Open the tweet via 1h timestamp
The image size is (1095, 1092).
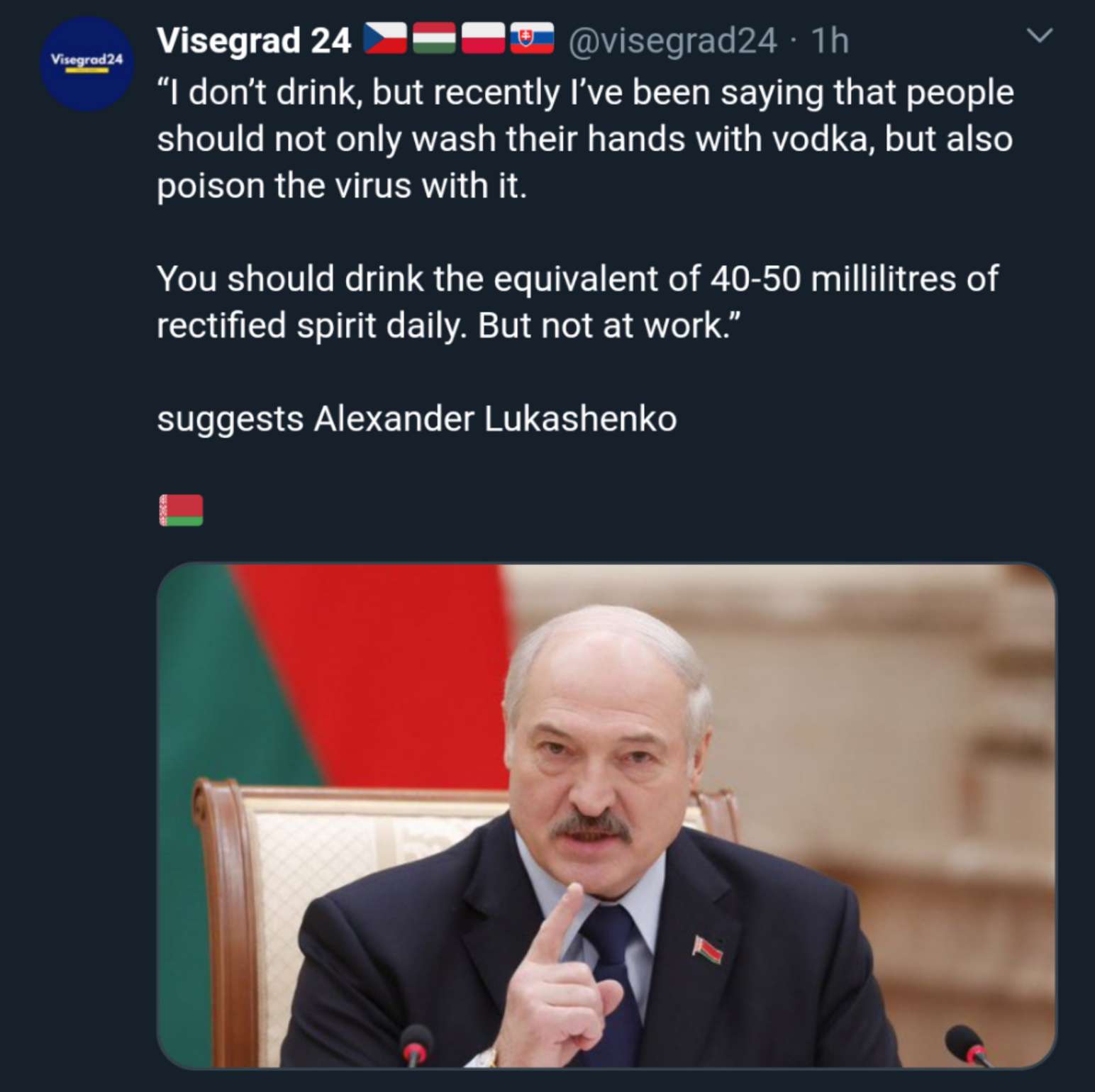click(x=830, y=40)
